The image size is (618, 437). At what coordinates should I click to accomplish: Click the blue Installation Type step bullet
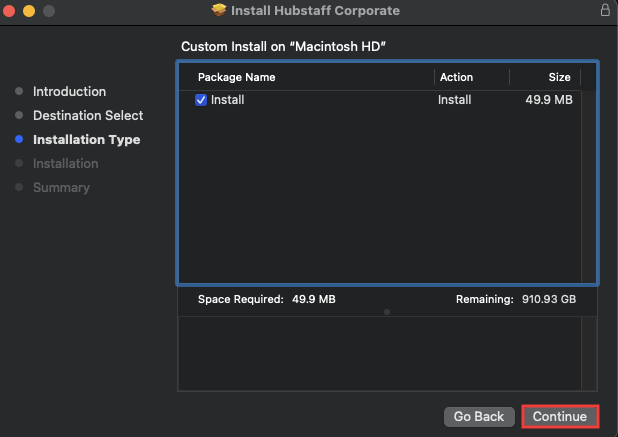19,139
